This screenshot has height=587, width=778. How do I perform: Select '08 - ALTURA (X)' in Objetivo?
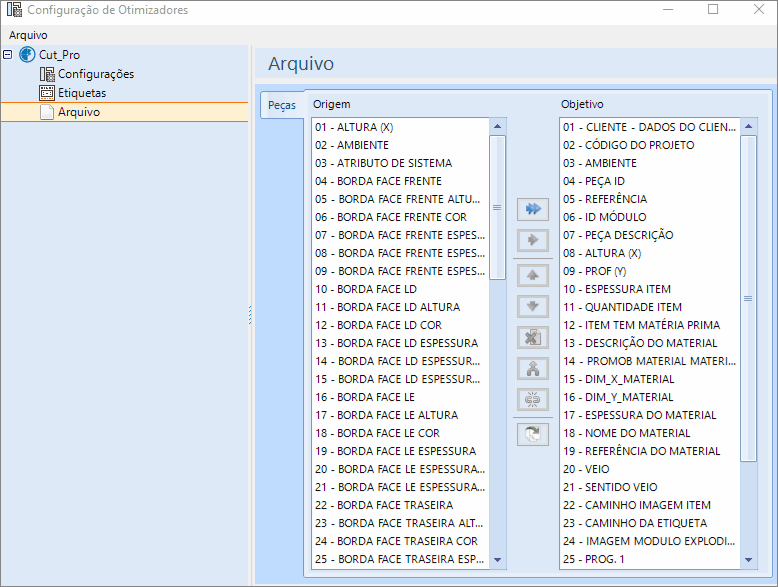coord(650,253)
